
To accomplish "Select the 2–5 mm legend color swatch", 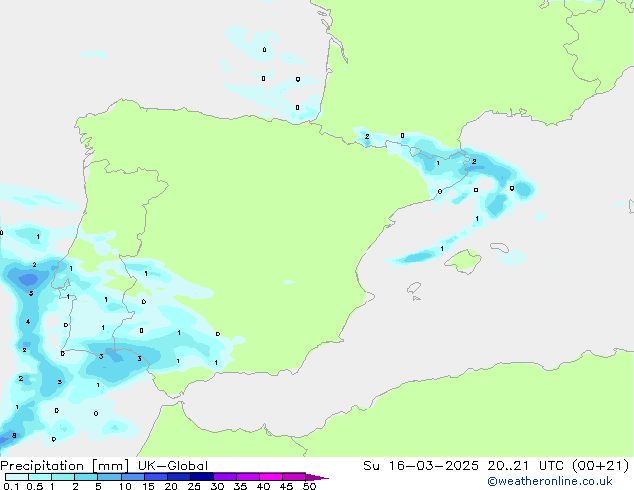I will tap(86, 477).
